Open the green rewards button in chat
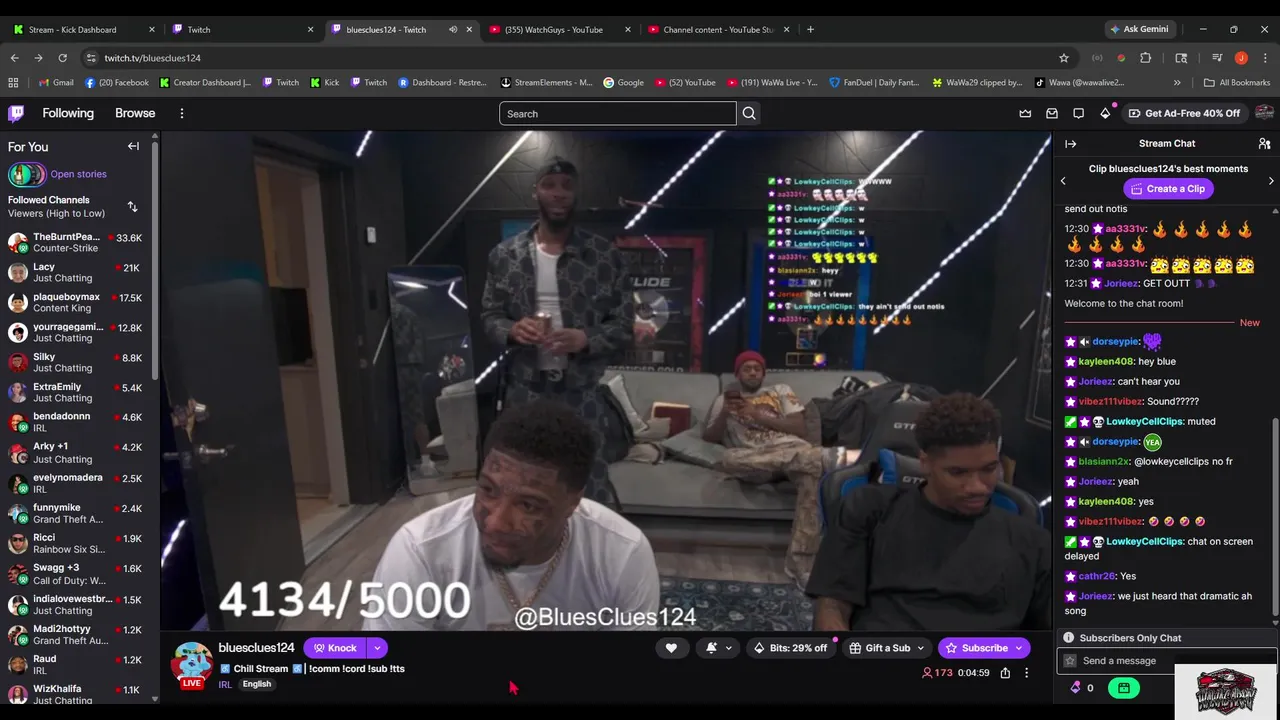1280x720 pixels. (x=1124, y=688)
